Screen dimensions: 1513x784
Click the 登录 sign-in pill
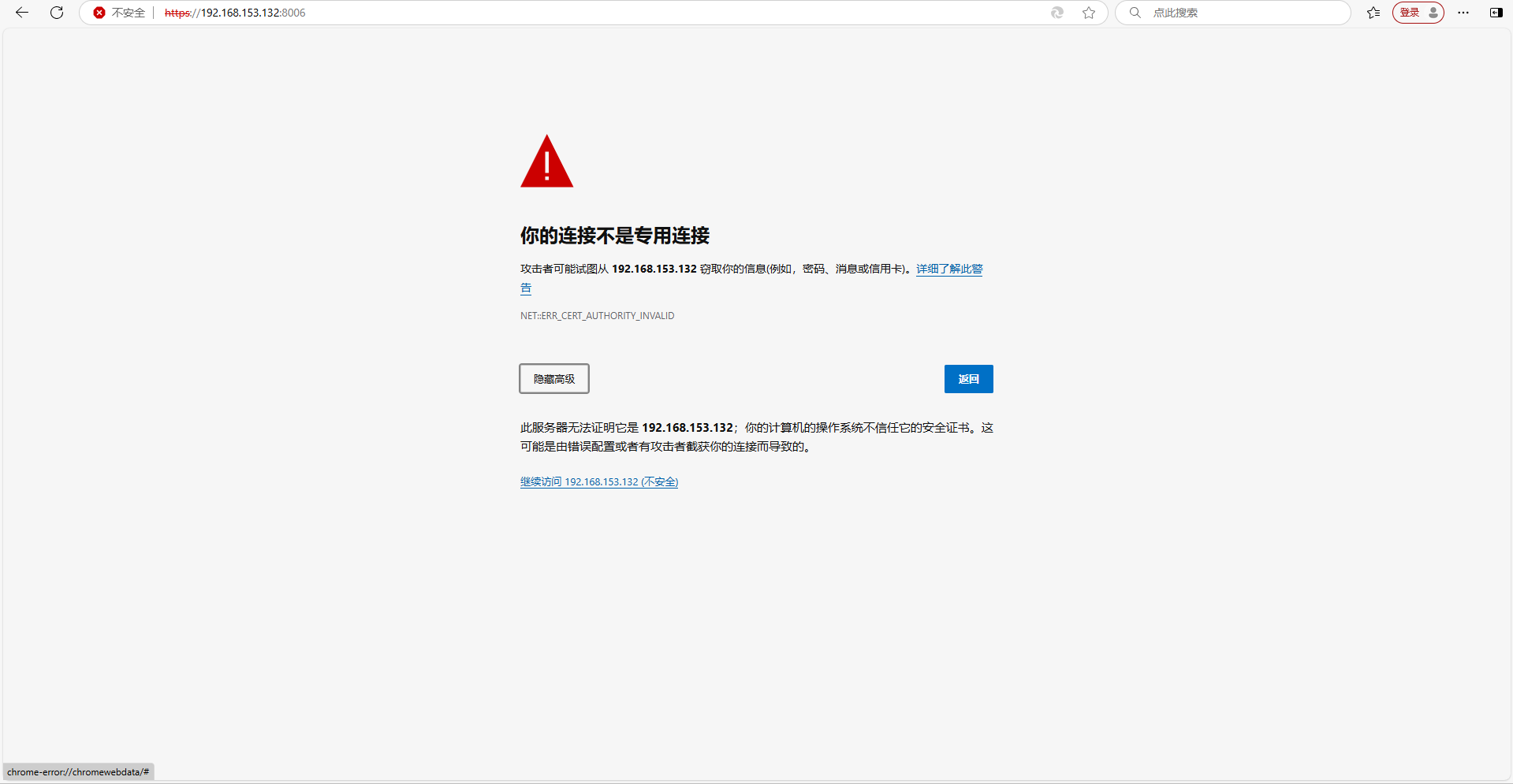coord(1411,13)
